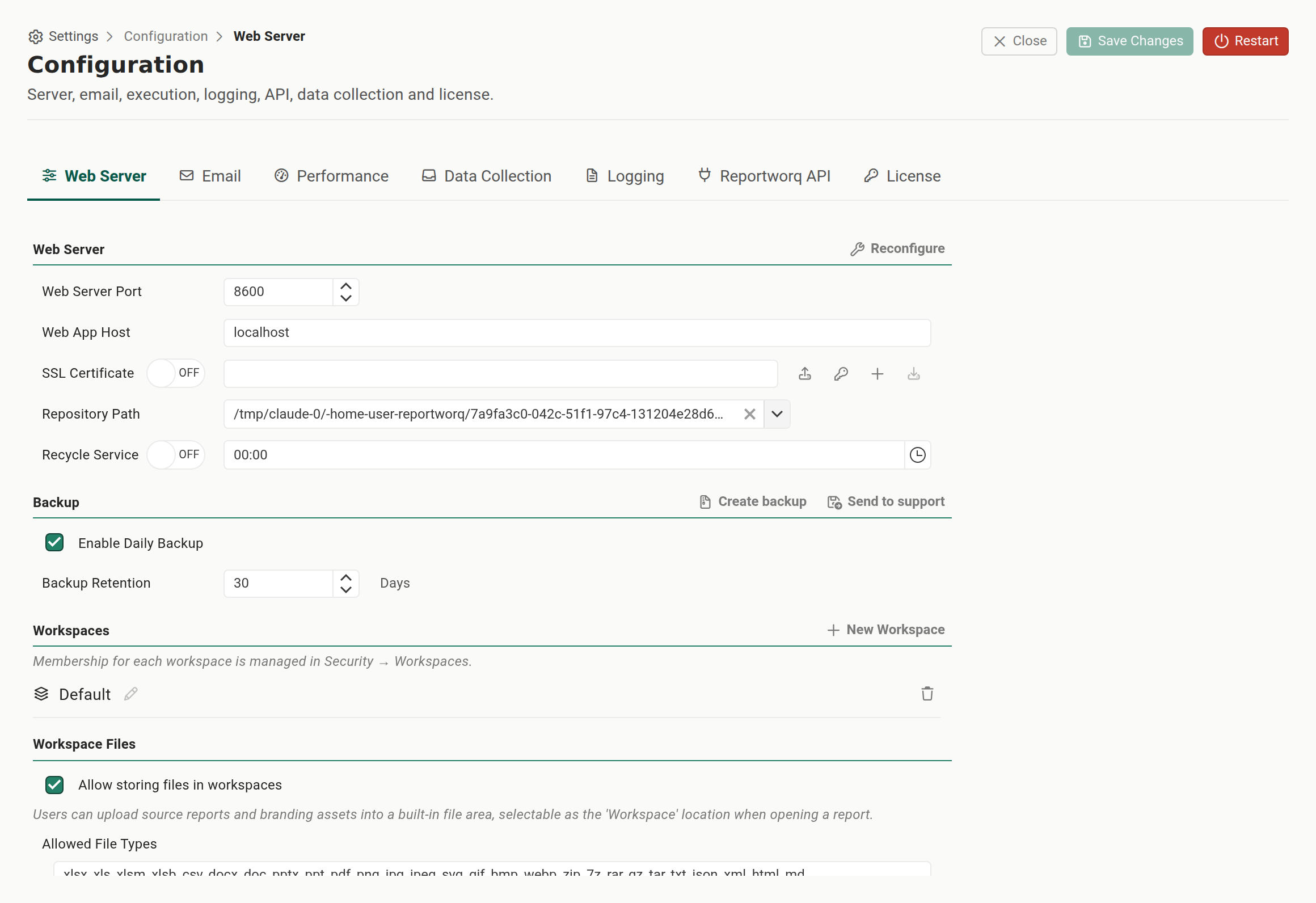Viewport: 1316px width, 903px height.
Task: Decrease Backup Retention days
Action: [346, 589]
